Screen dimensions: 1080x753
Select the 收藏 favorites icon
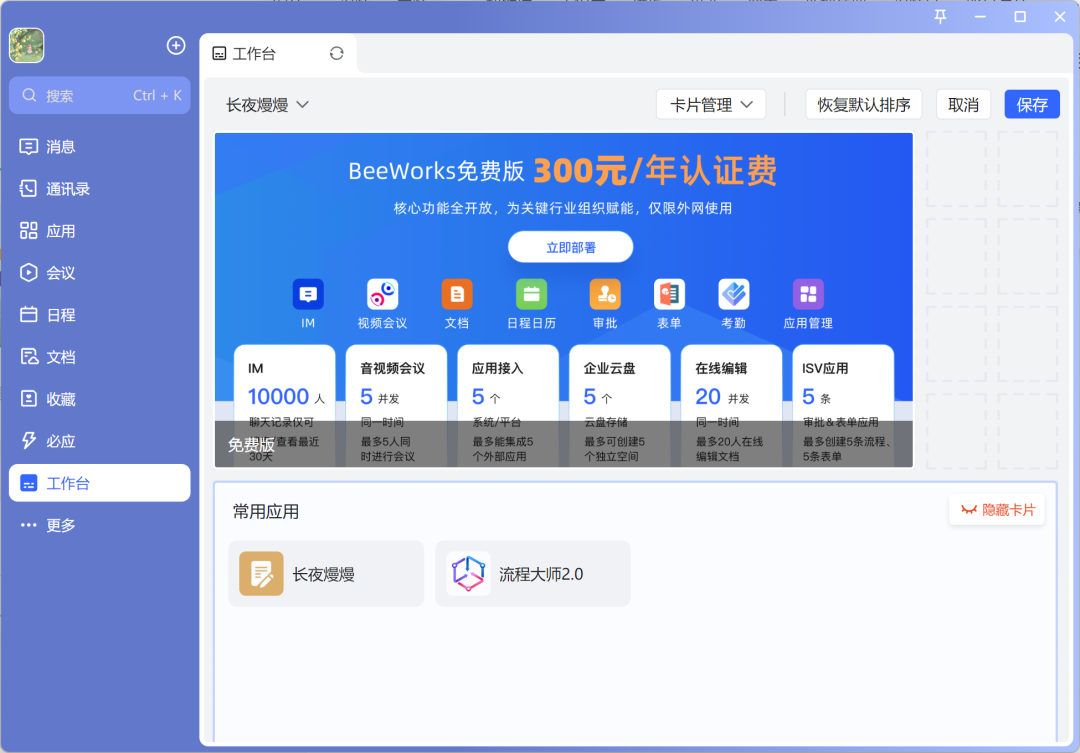(60, 398)
